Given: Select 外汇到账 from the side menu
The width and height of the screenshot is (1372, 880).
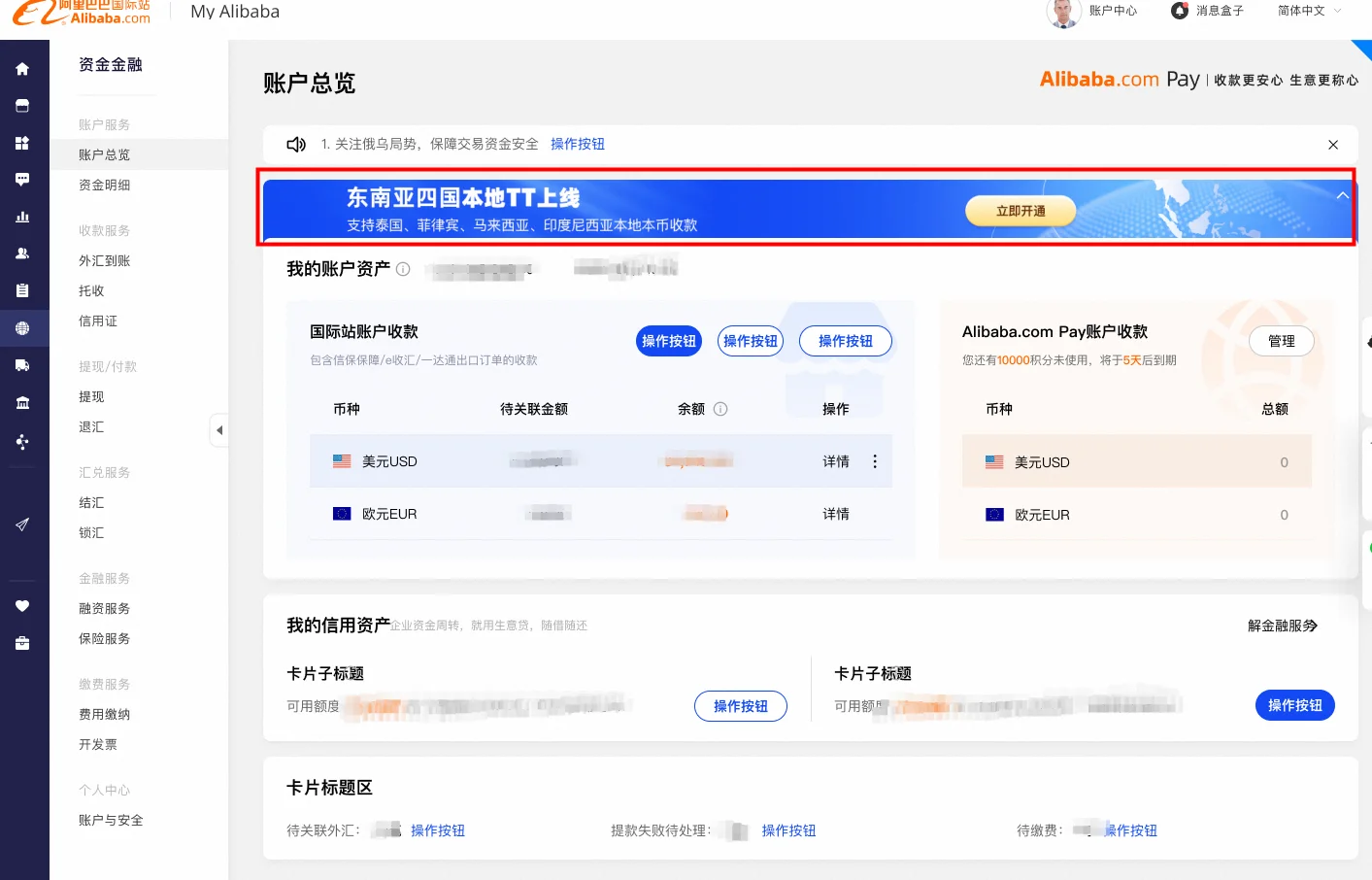Looking at the screenshot, I should point(105,260).
